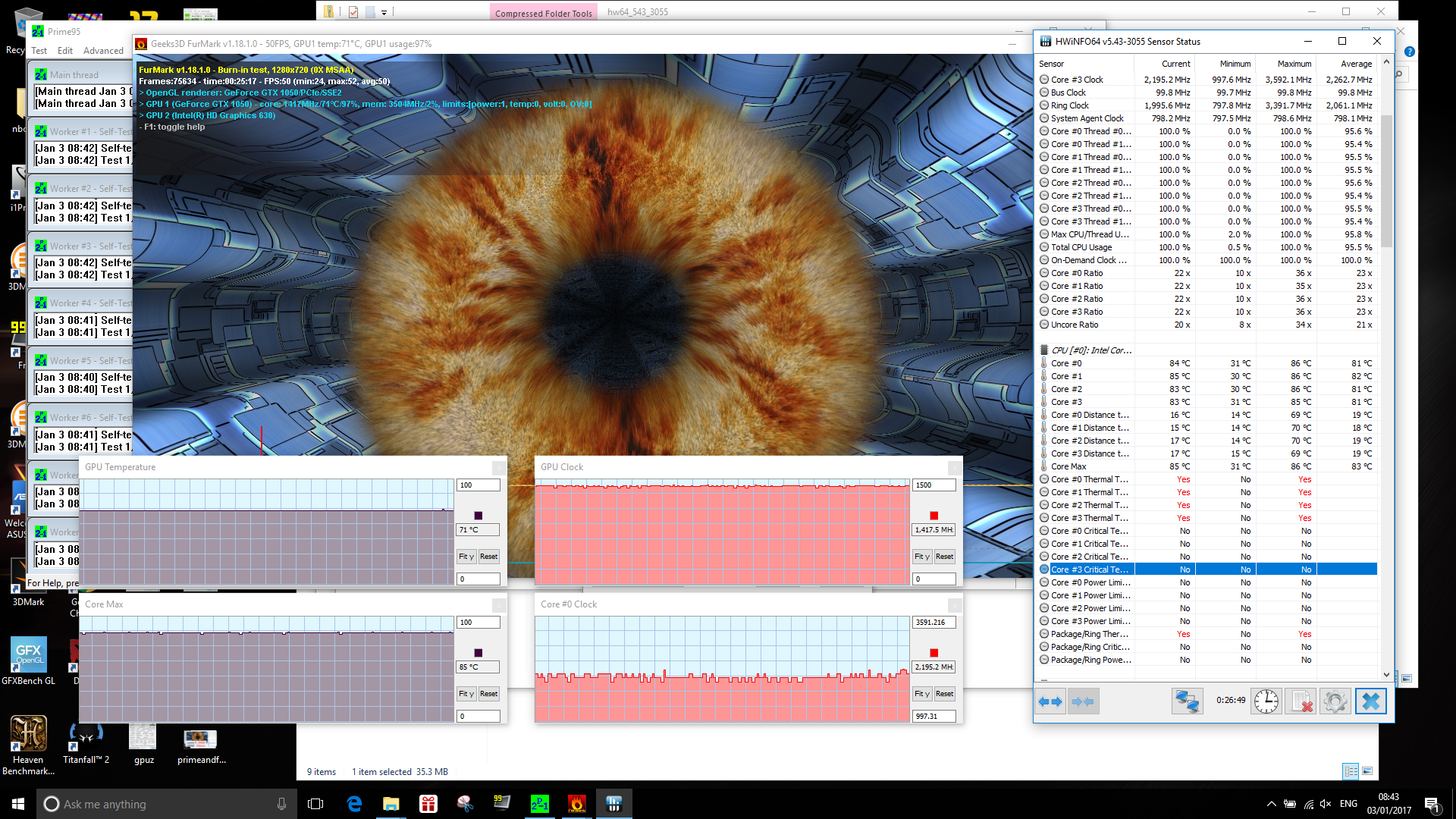
Task: Close sensors with blue X icon
Action: point(1370,701)
